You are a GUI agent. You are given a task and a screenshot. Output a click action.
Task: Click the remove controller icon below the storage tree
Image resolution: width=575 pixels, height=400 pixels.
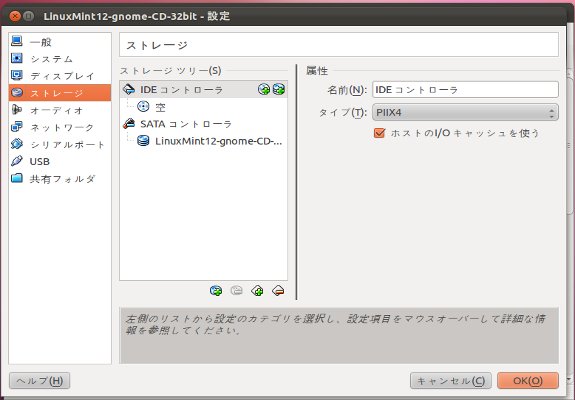click(278, 291)
